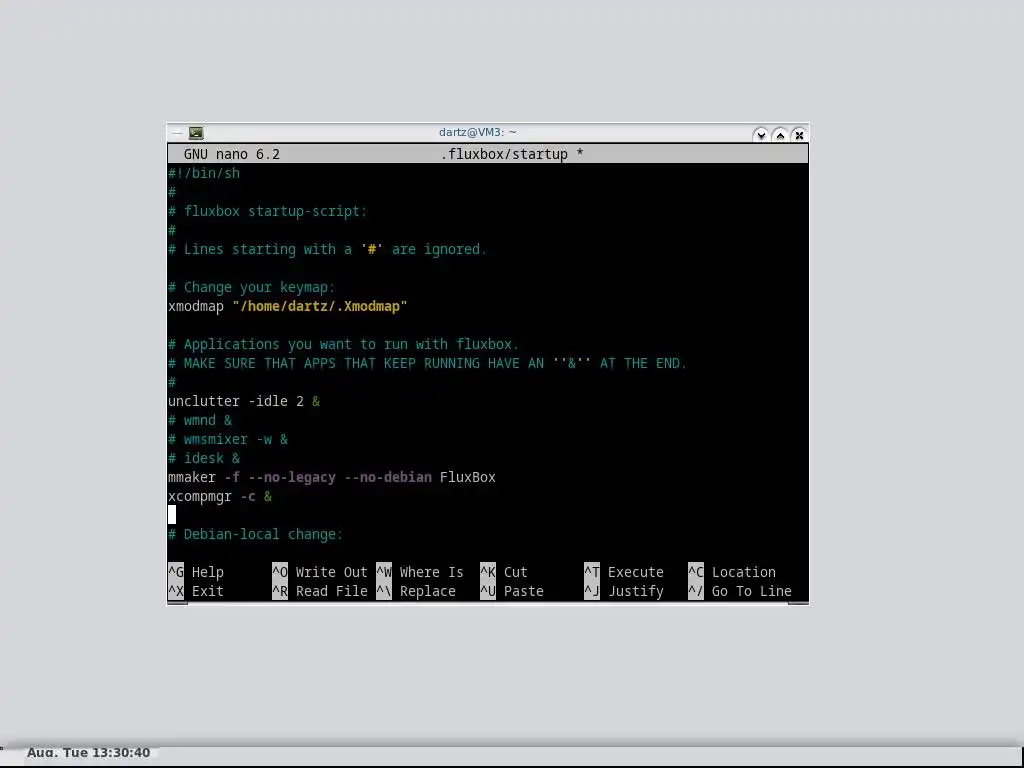Click the ^G Help shortcut

pos(196,572)
